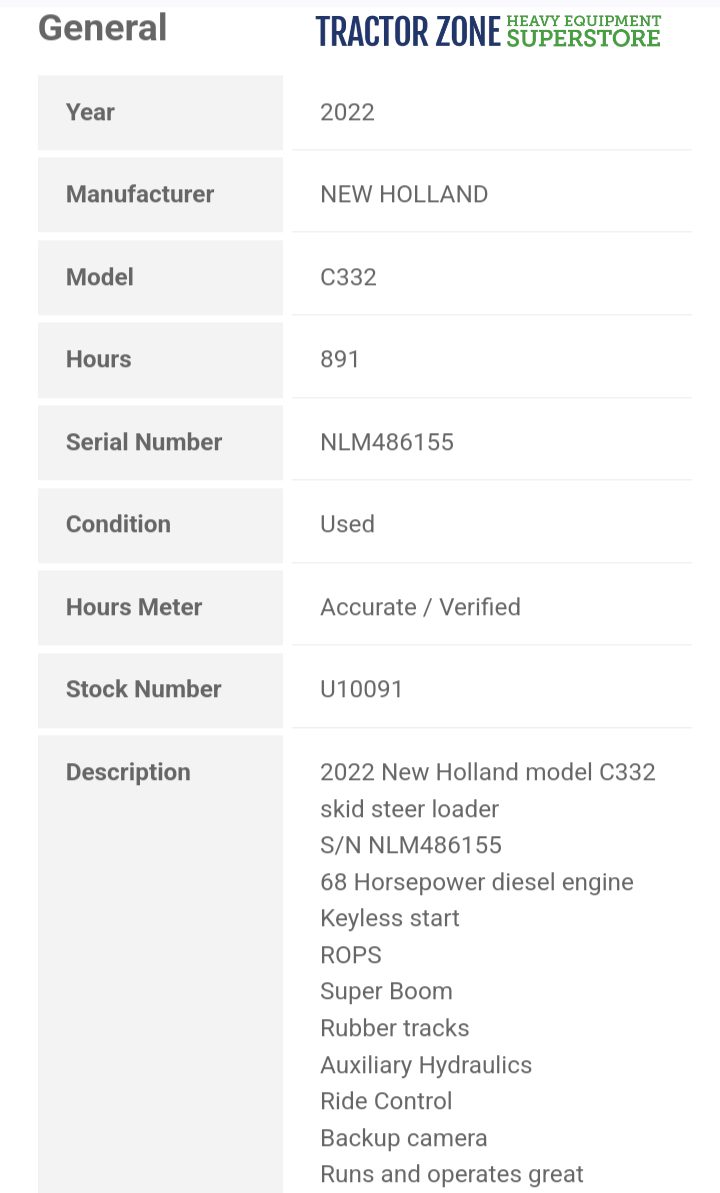This screenshot has width=720, height=1193.
Task: Select serial number value in Serial Number row
Action: pos(387,442)
